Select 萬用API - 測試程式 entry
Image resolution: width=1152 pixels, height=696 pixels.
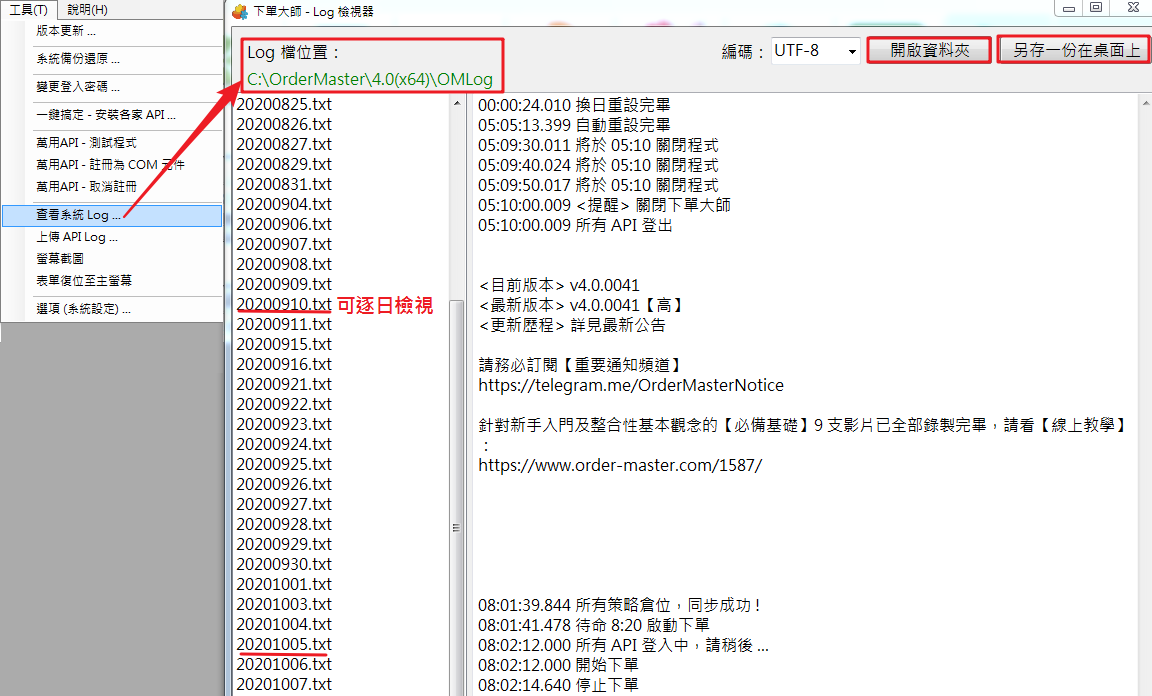86,143
